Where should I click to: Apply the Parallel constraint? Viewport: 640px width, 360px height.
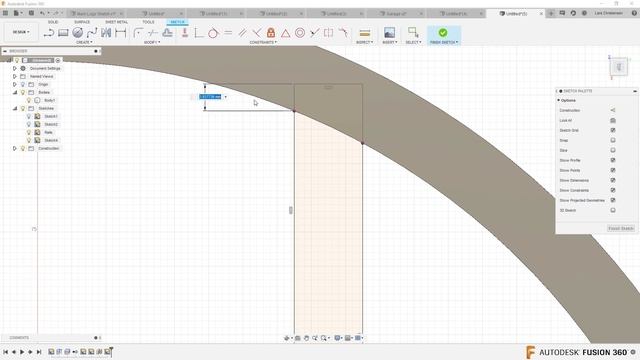tap(242, 33)
